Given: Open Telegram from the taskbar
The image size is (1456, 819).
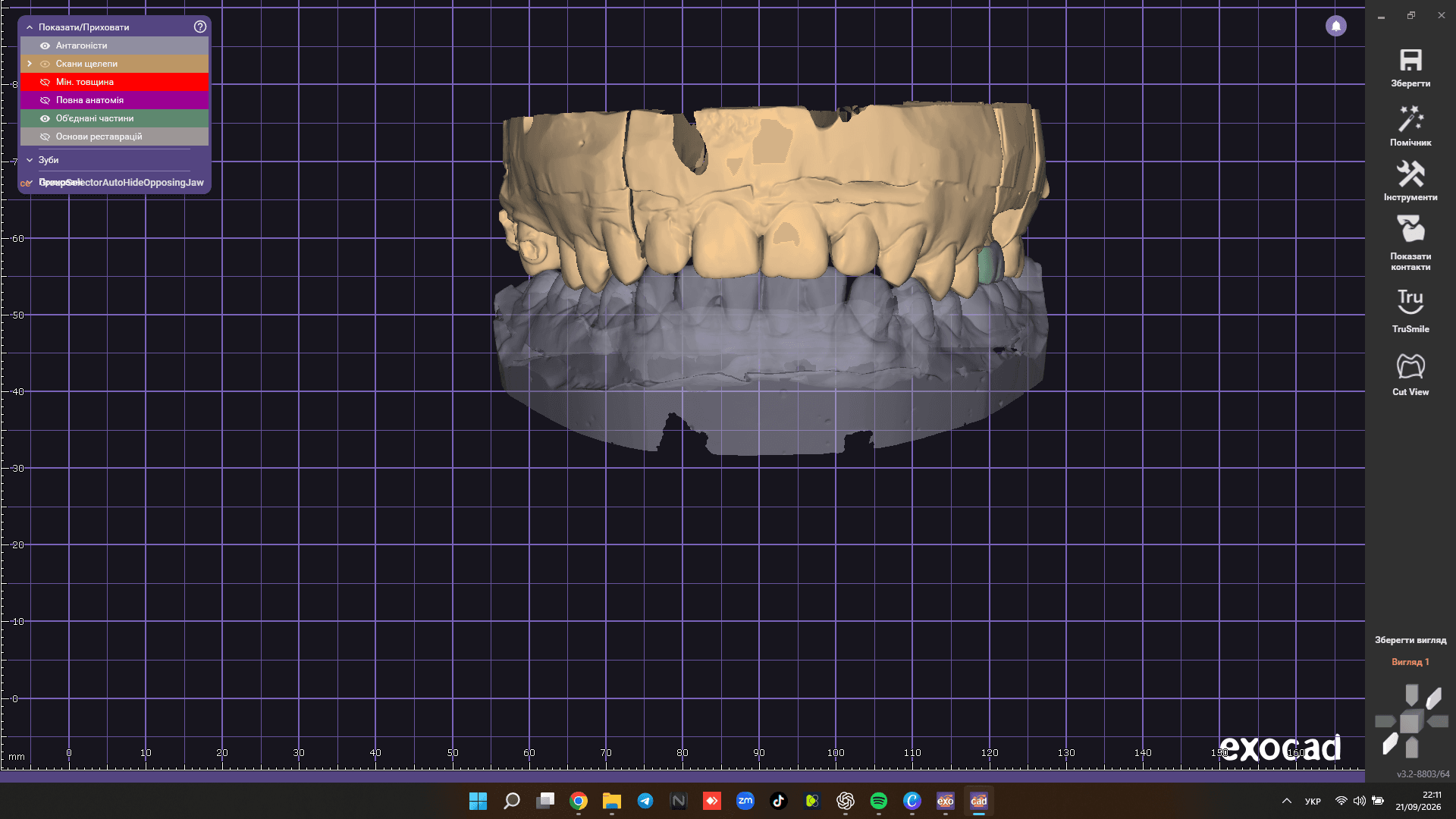Looking at the screenshot, I should 645,801.
